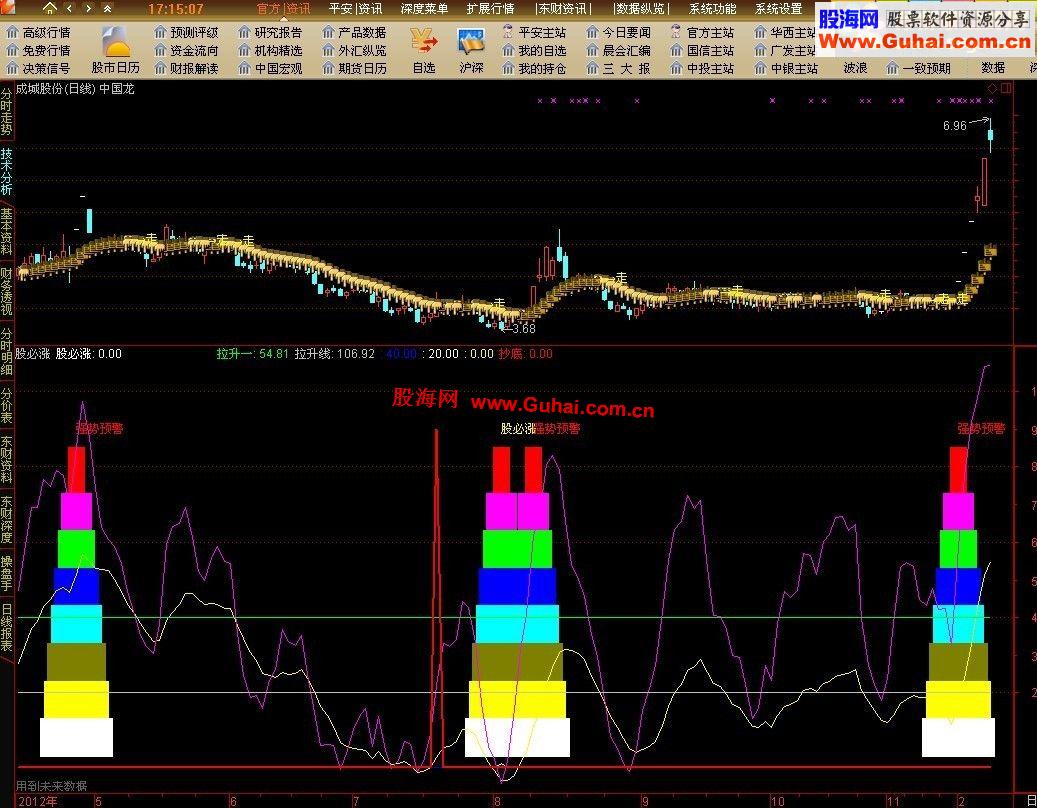Switch to the 财务透视 side tab
This screenshot has width=1037, height=808.
point(7,292)
